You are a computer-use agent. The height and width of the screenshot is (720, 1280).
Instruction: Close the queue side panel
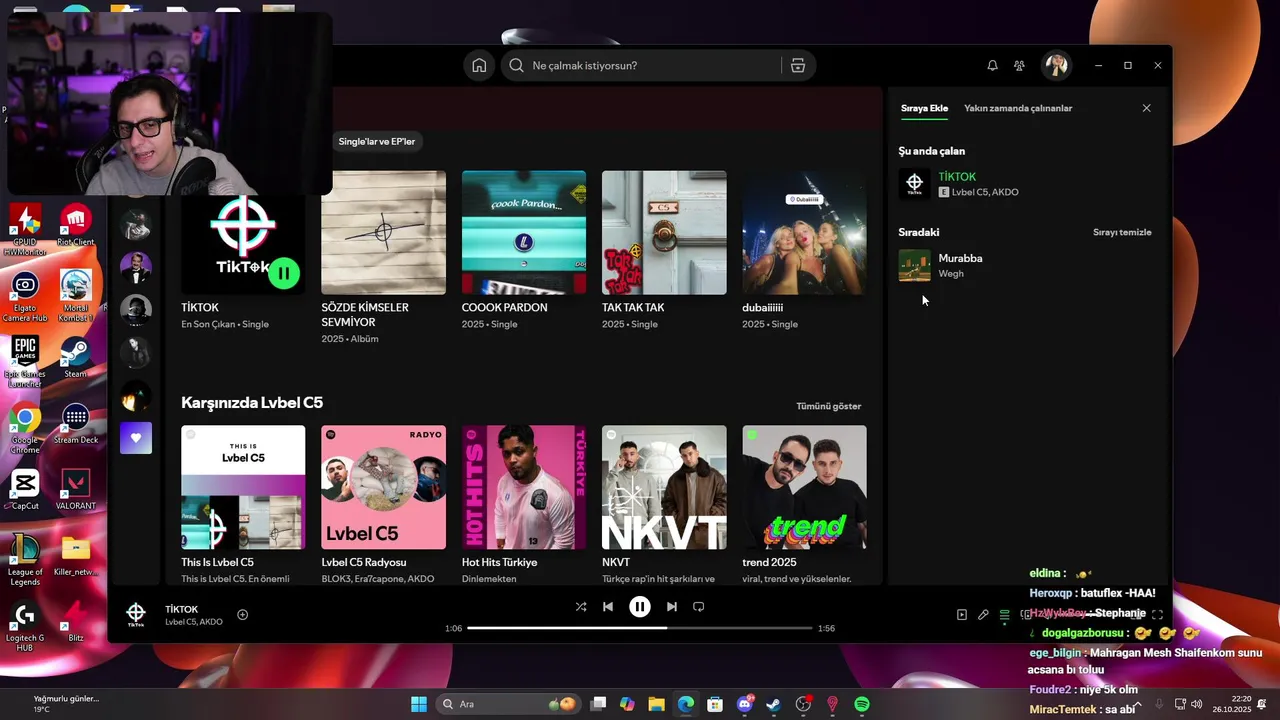[1146, 108]
